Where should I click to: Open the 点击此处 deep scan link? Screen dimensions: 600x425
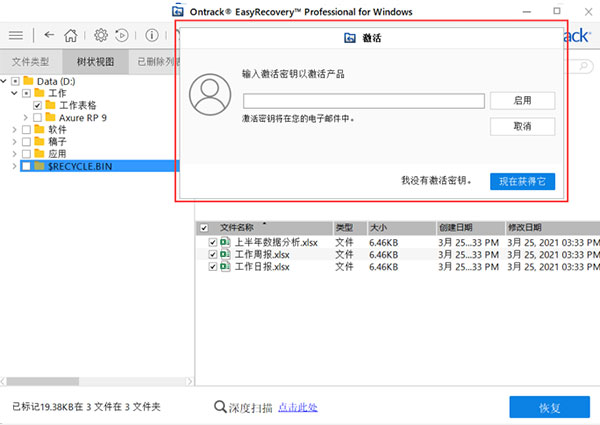point(298,407)
